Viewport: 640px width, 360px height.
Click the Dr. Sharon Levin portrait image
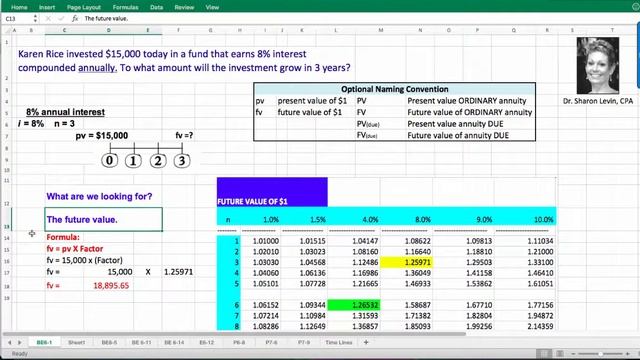click(x=598, y=66)
